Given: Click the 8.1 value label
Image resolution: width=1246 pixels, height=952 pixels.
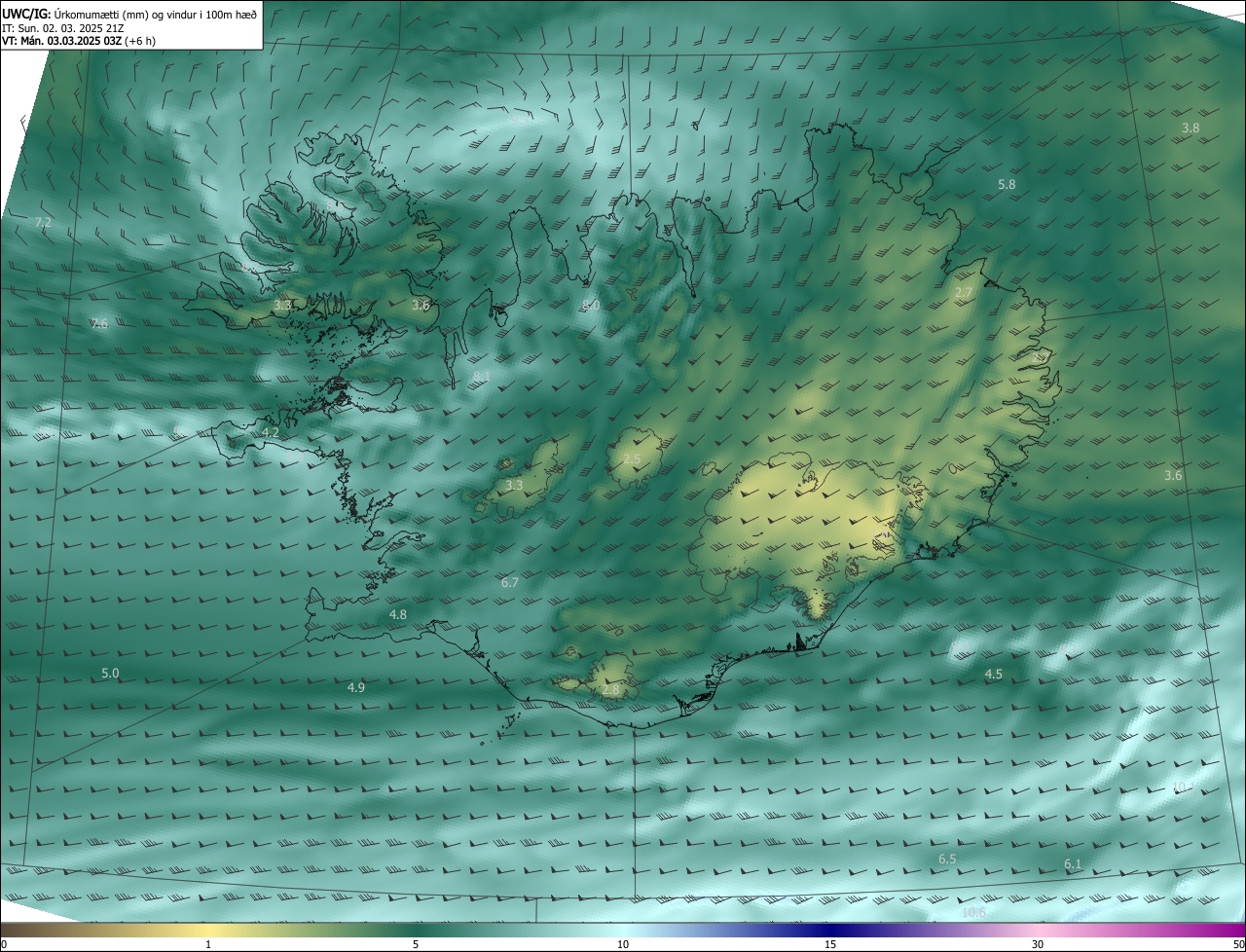Looking at the screenshot, I should pos(482,377).
